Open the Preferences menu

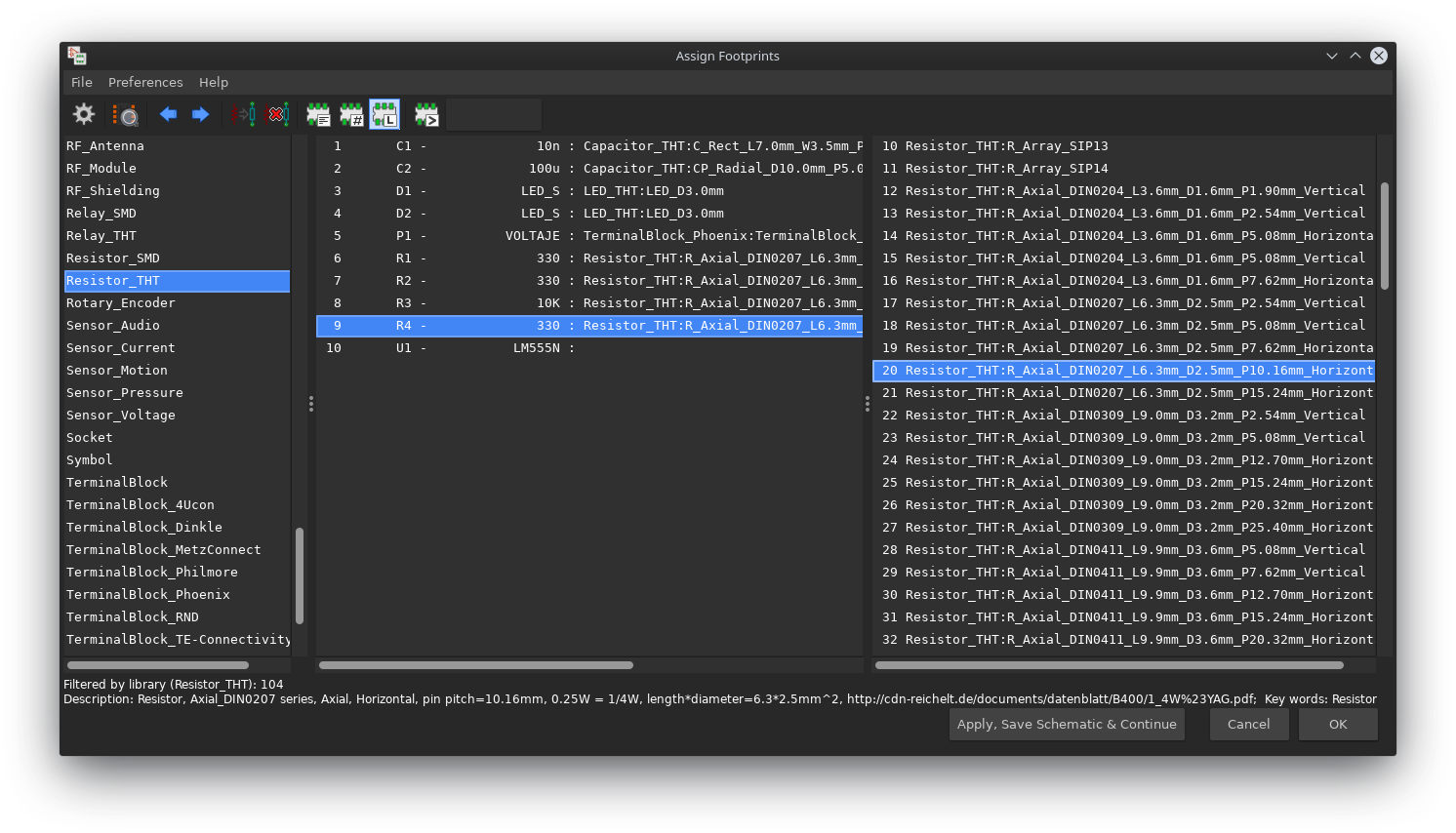[x=145, y=82]
